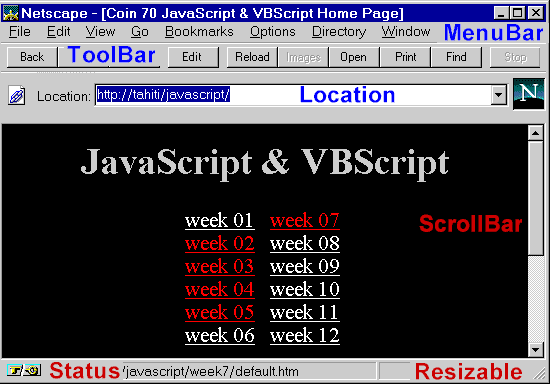Click the vertical scrollbar thumb
Viewport: 552px width, 384px height.
coord(536,198)
